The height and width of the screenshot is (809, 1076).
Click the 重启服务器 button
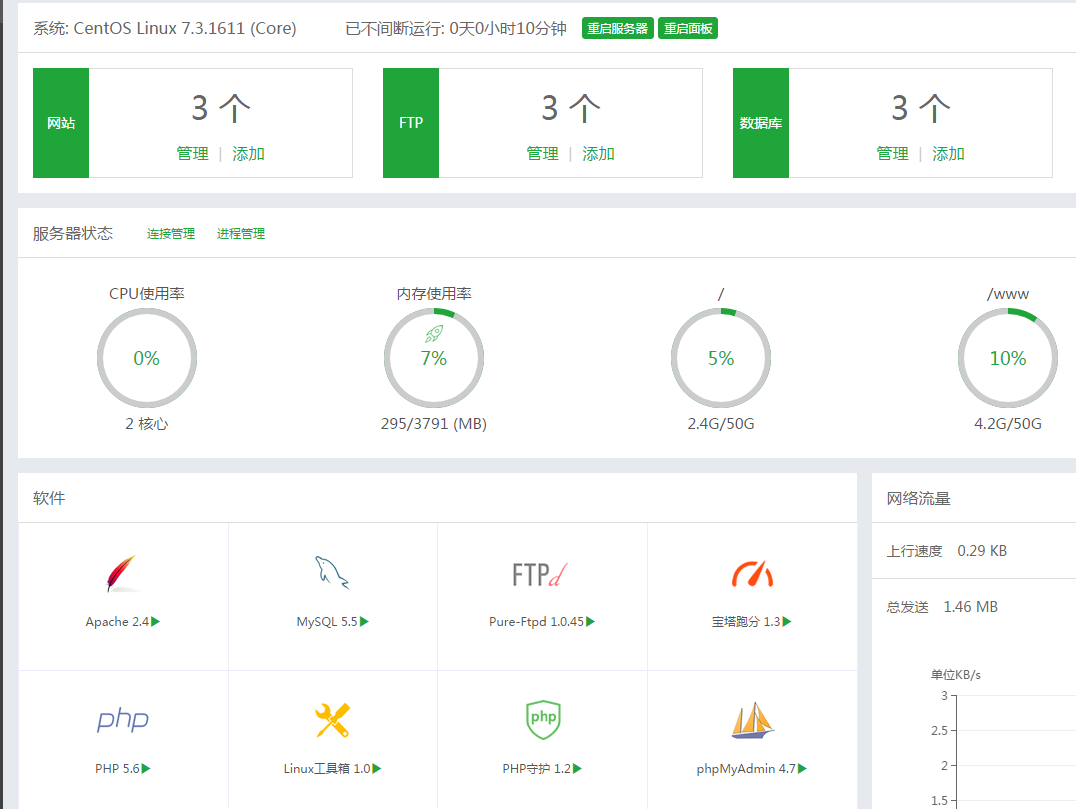click(x=618, y=28)
